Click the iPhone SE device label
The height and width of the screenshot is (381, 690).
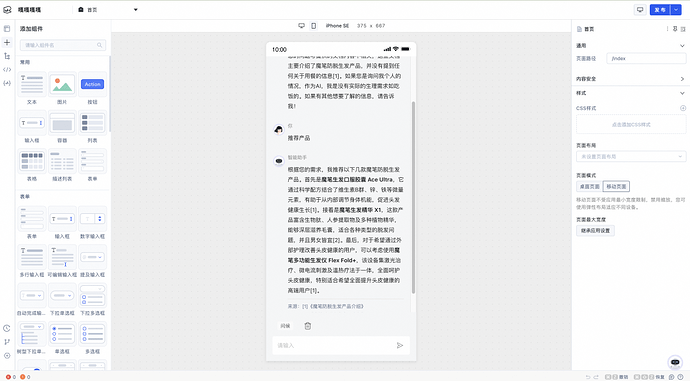337,26
